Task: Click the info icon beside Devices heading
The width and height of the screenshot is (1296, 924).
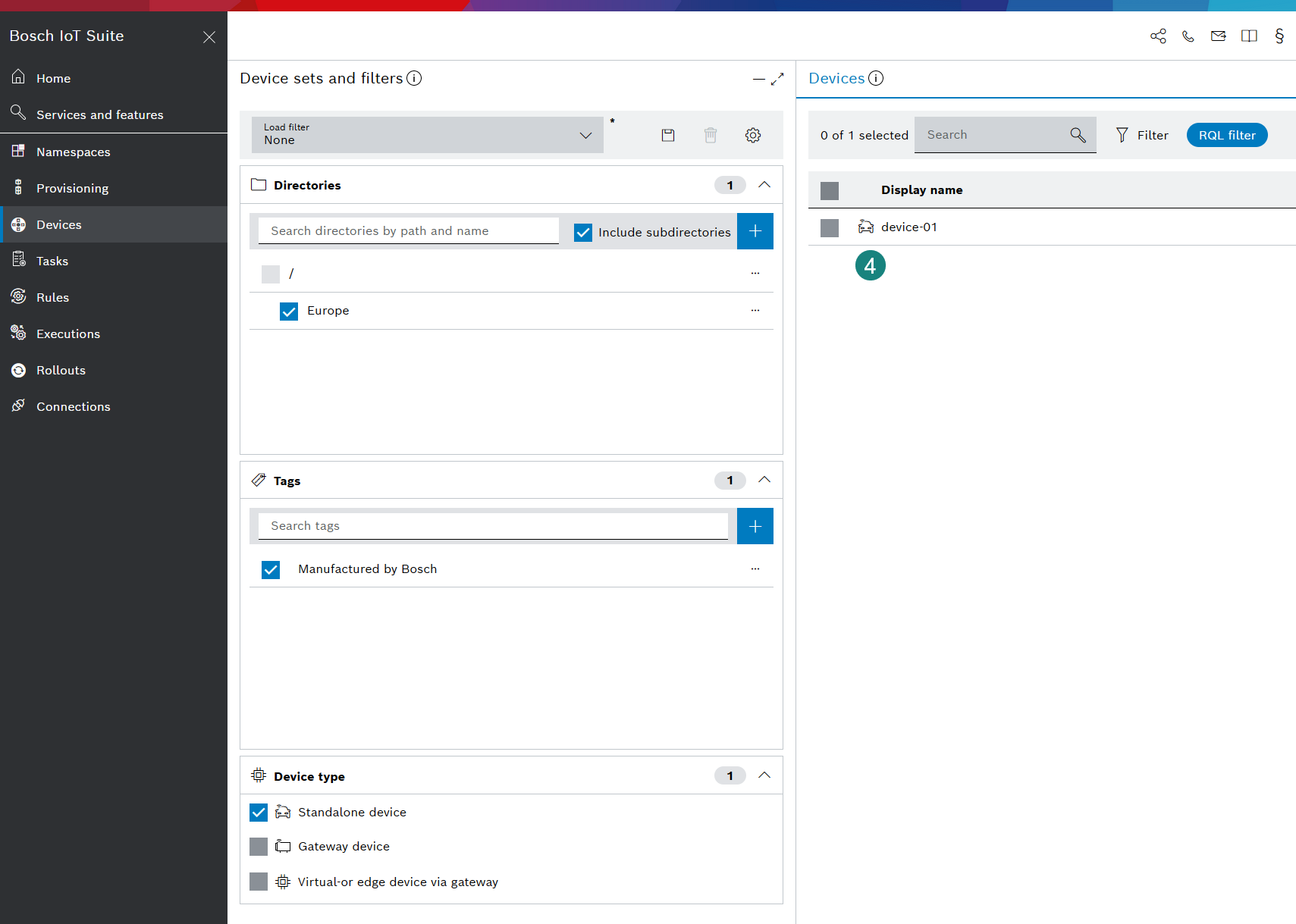Action: tap(876, 78)
